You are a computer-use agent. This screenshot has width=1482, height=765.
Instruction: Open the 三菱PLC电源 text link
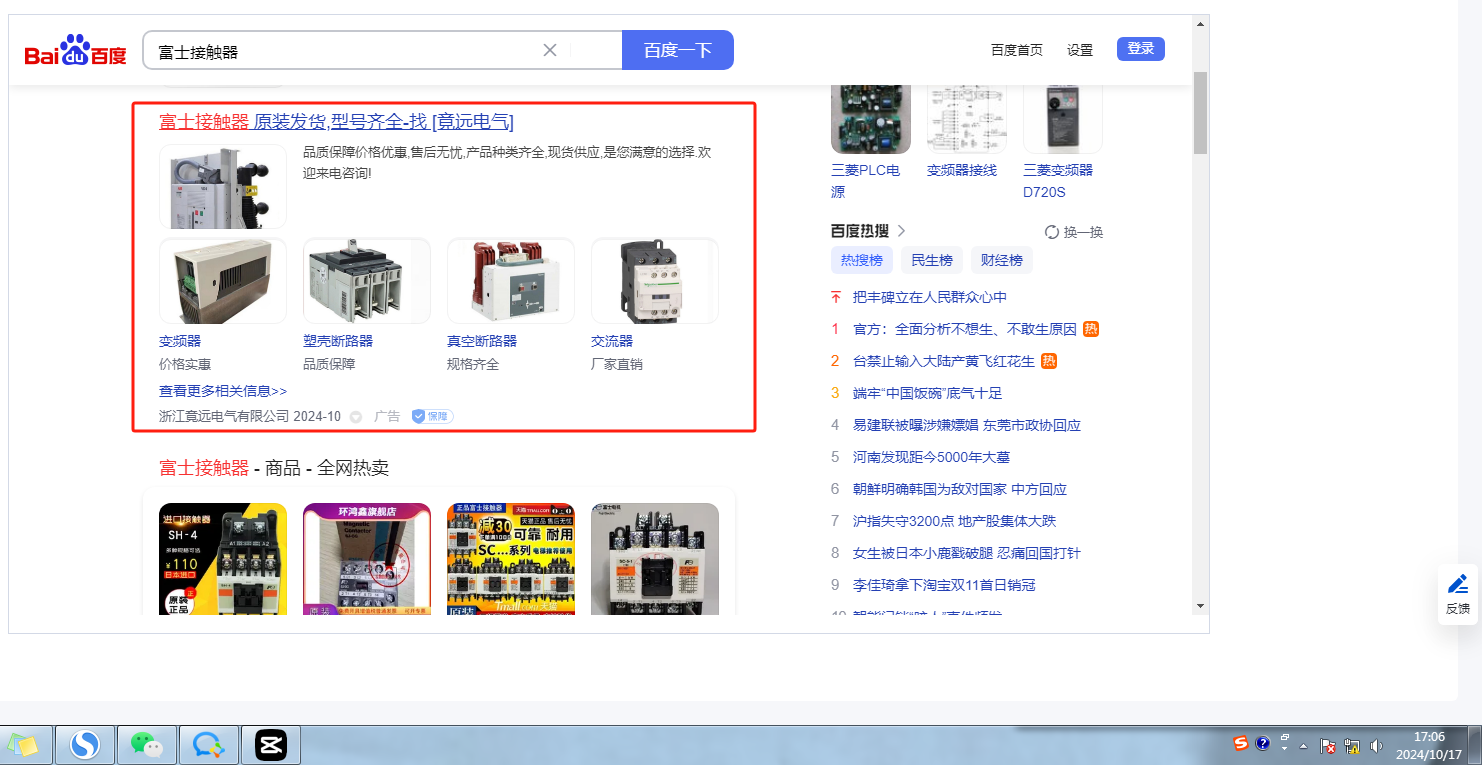point(866,181)
